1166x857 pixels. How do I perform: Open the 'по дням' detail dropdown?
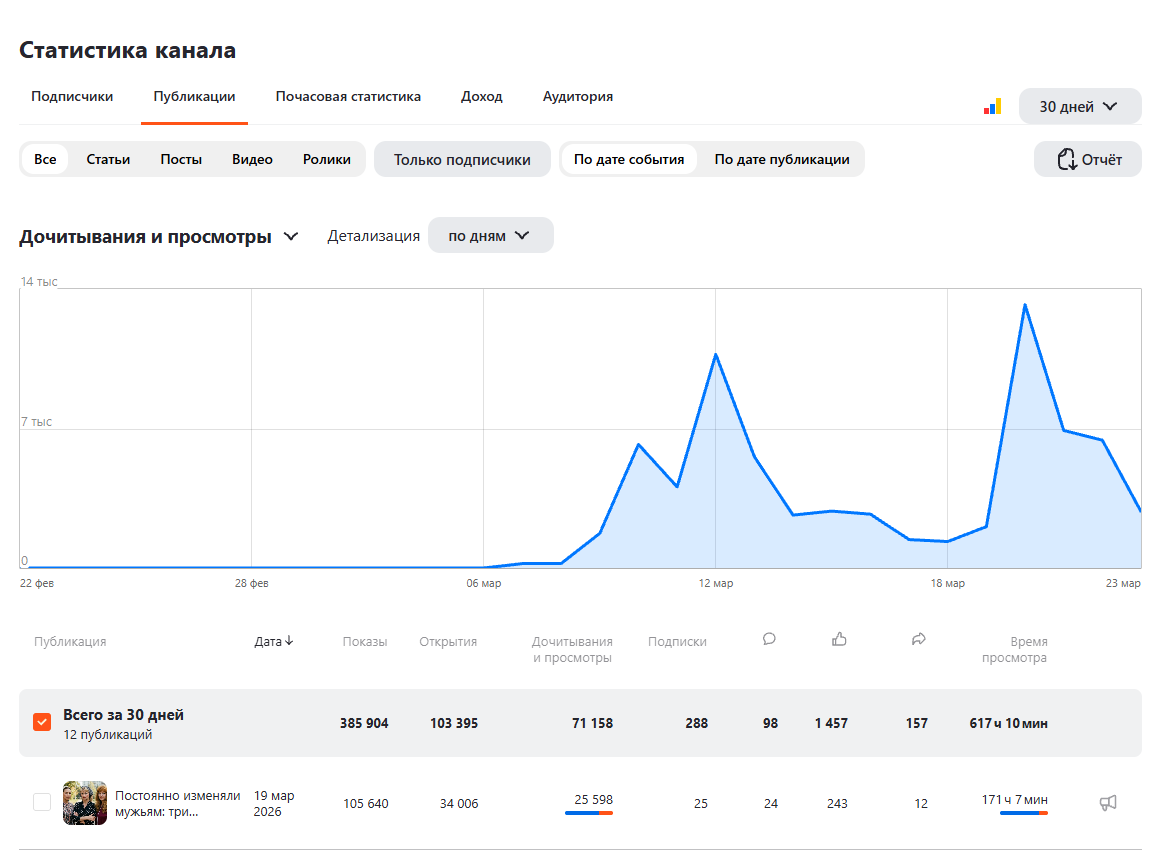(490, 236)
